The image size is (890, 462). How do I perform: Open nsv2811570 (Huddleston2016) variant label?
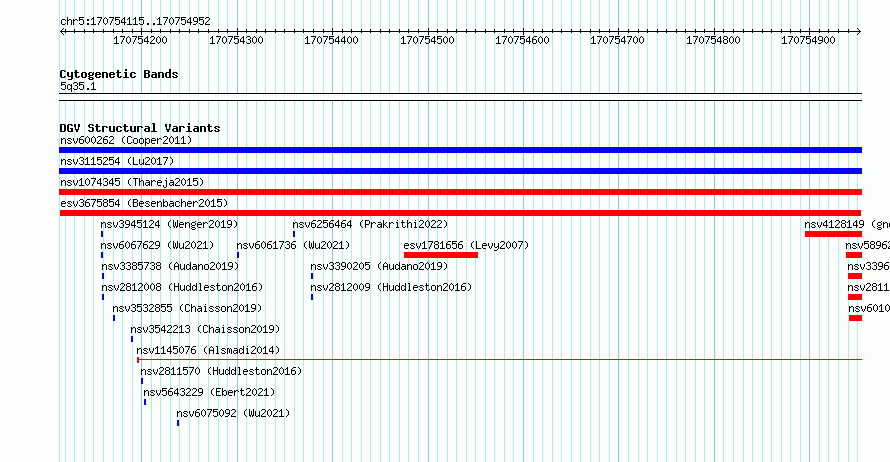(221, 371)
